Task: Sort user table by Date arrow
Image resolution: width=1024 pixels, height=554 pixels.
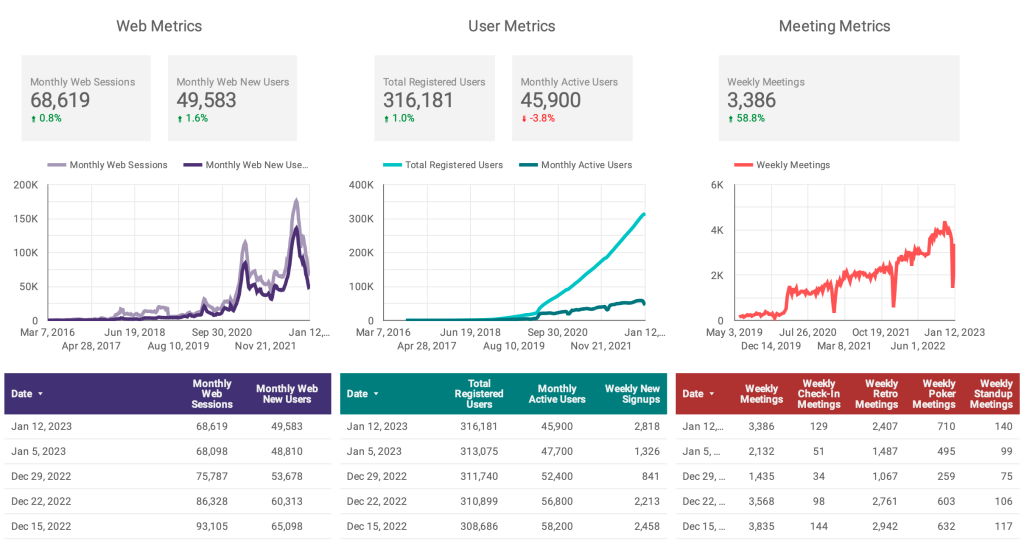Action: tap(376, 394)
